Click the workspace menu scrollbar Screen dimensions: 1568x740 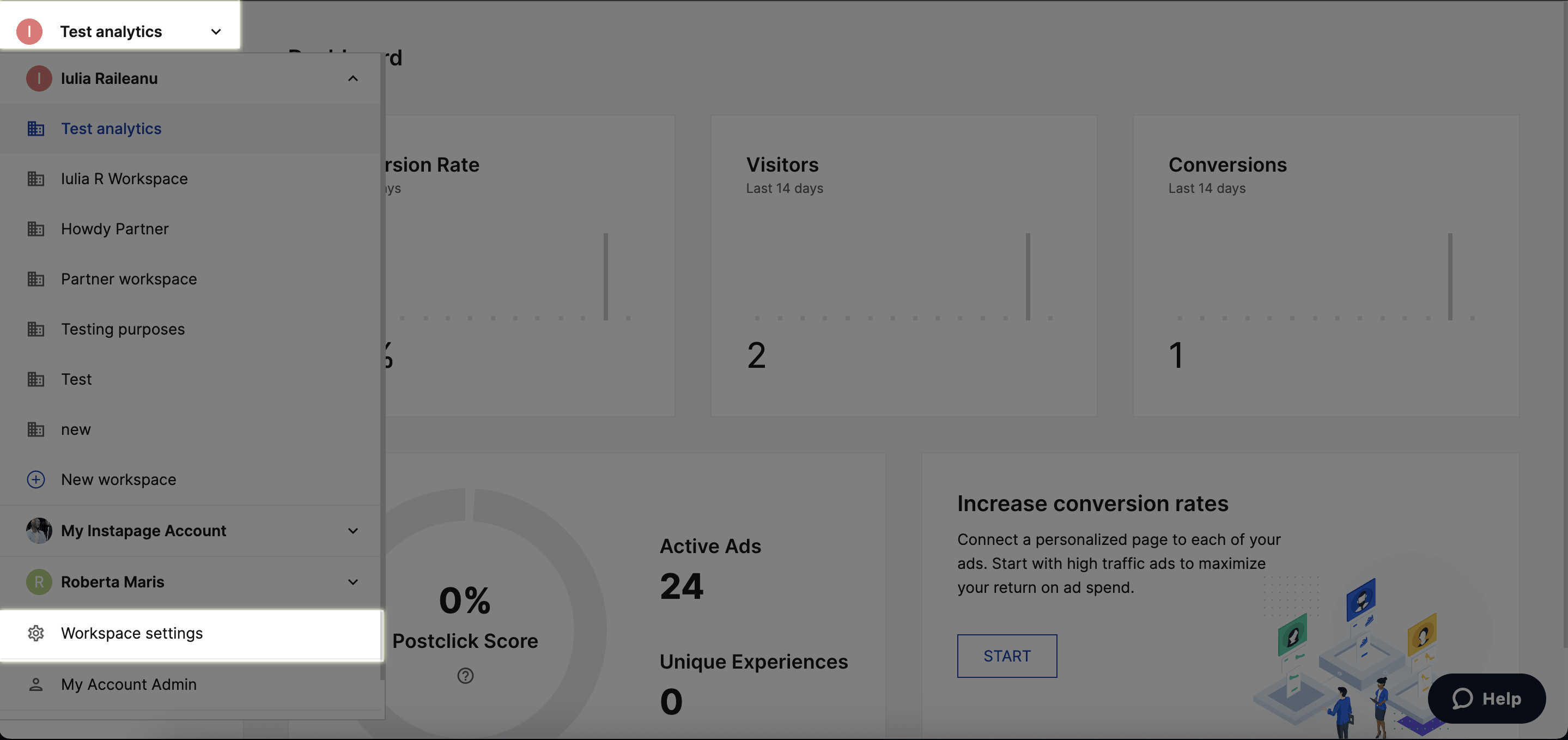click(x=382, y=366)
